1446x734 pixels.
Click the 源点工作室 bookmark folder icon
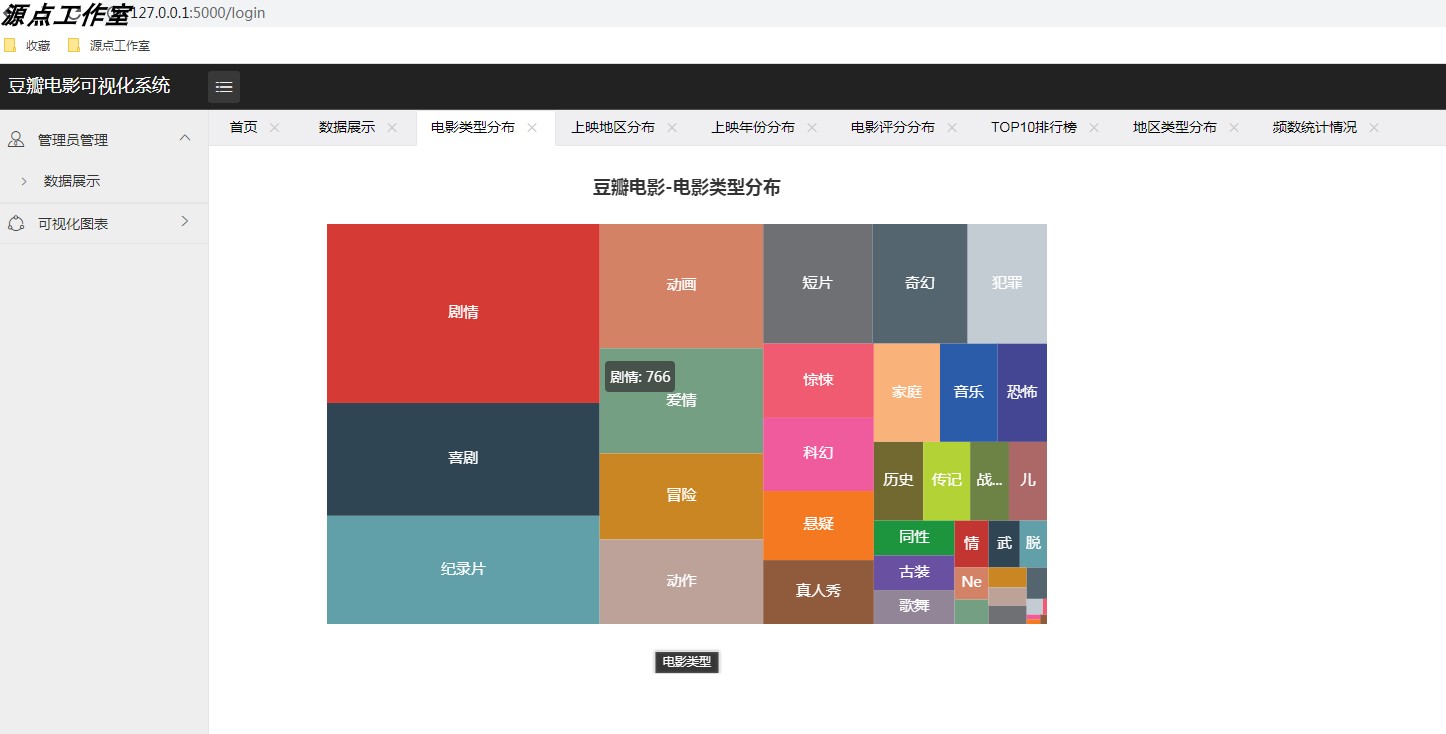pyautogui.click(x=74, y=45)
